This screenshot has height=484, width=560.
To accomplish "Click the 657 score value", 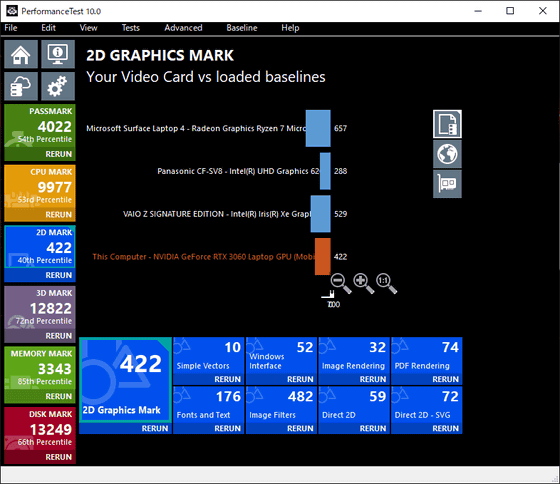I will pyautogui.click(x=340, y=129).
